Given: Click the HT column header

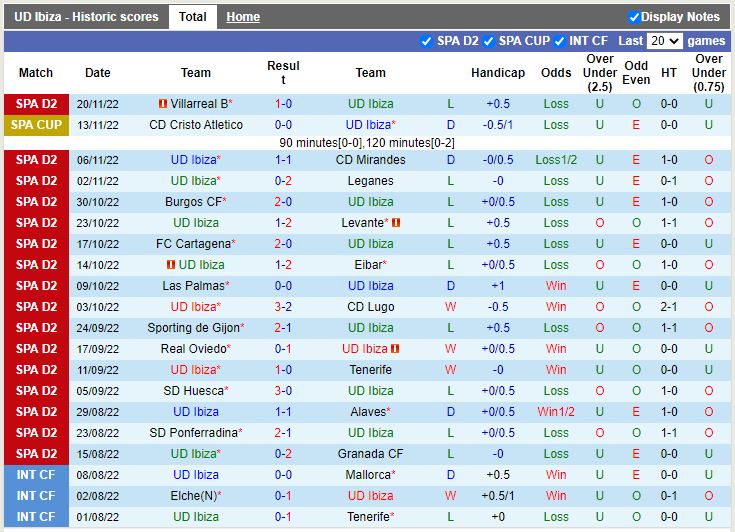Looking at the screenshot, I should tap(669, 73).
